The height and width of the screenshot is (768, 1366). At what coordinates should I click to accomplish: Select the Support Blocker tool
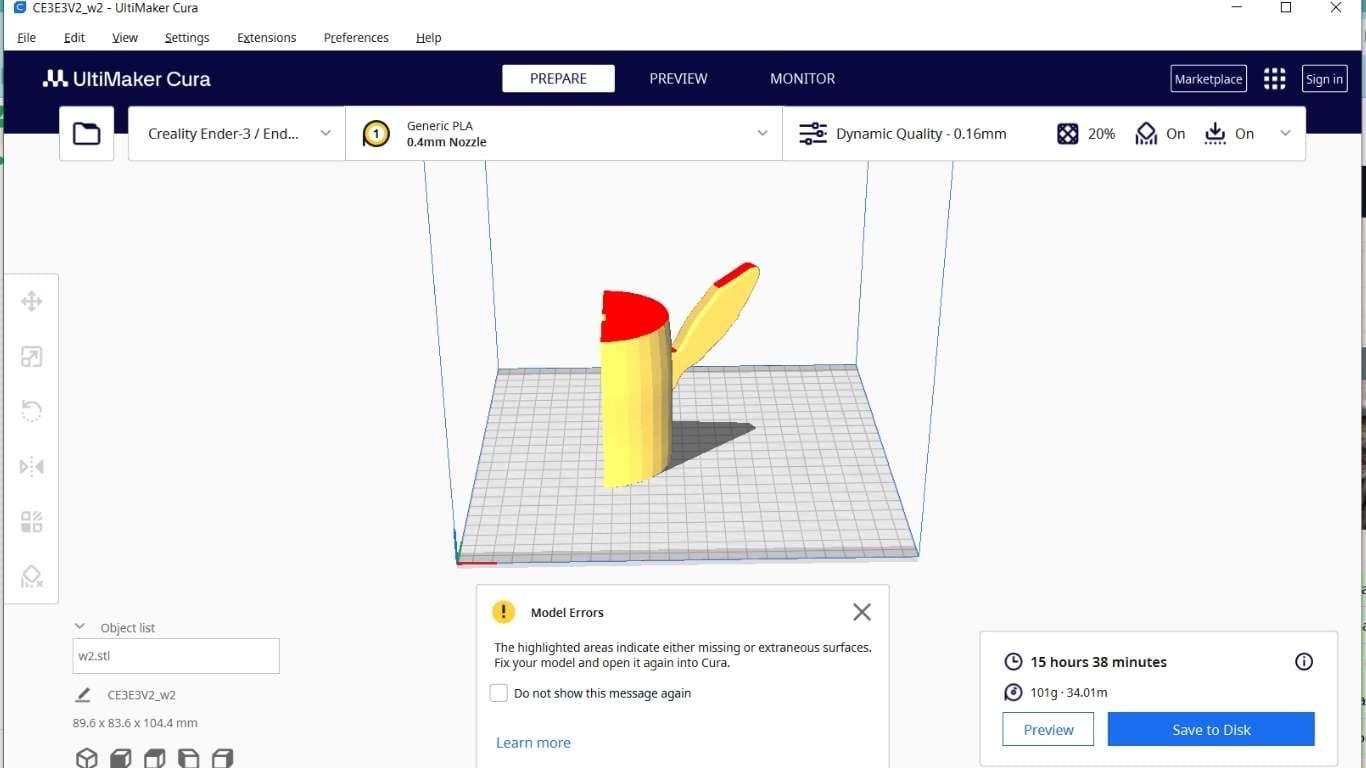(31, 576)
